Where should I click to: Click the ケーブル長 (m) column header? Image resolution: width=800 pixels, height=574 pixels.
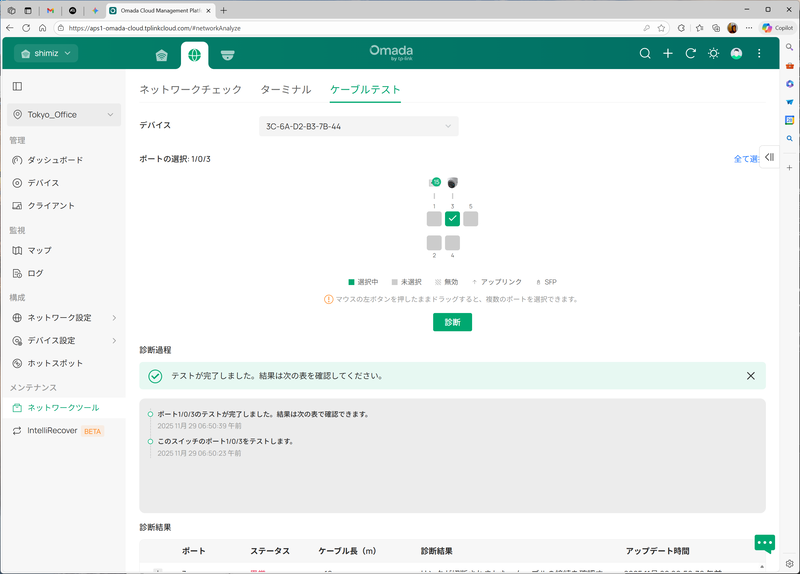[347, 551]
